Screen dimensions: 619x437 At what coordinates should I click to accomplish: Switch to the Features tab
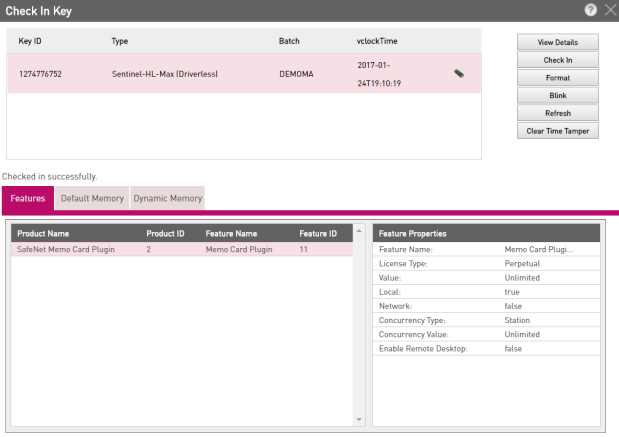tap(28, 198)
